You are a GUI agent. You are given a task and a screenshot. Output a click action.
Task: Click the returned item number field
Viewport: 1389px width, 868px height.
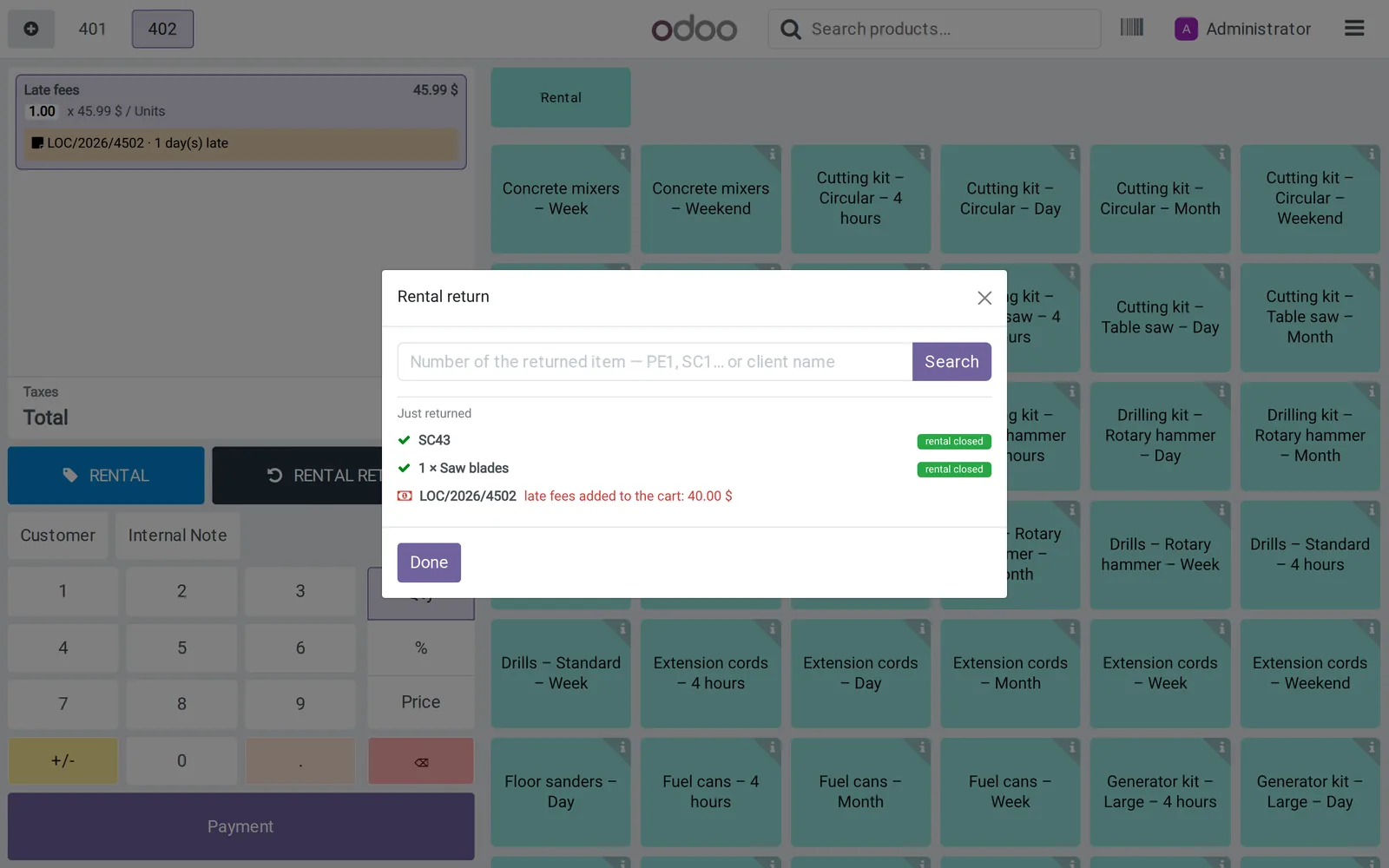655,361
